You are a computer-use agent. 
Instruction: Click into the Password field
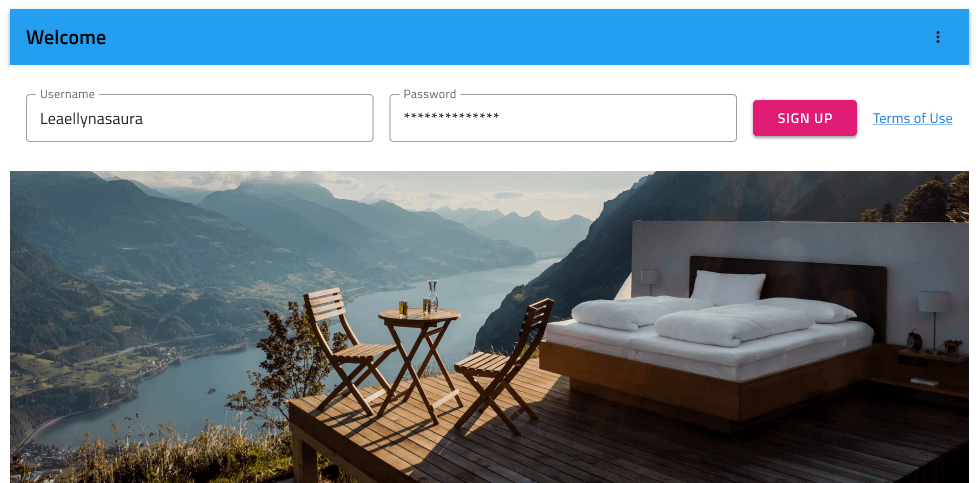563,118
